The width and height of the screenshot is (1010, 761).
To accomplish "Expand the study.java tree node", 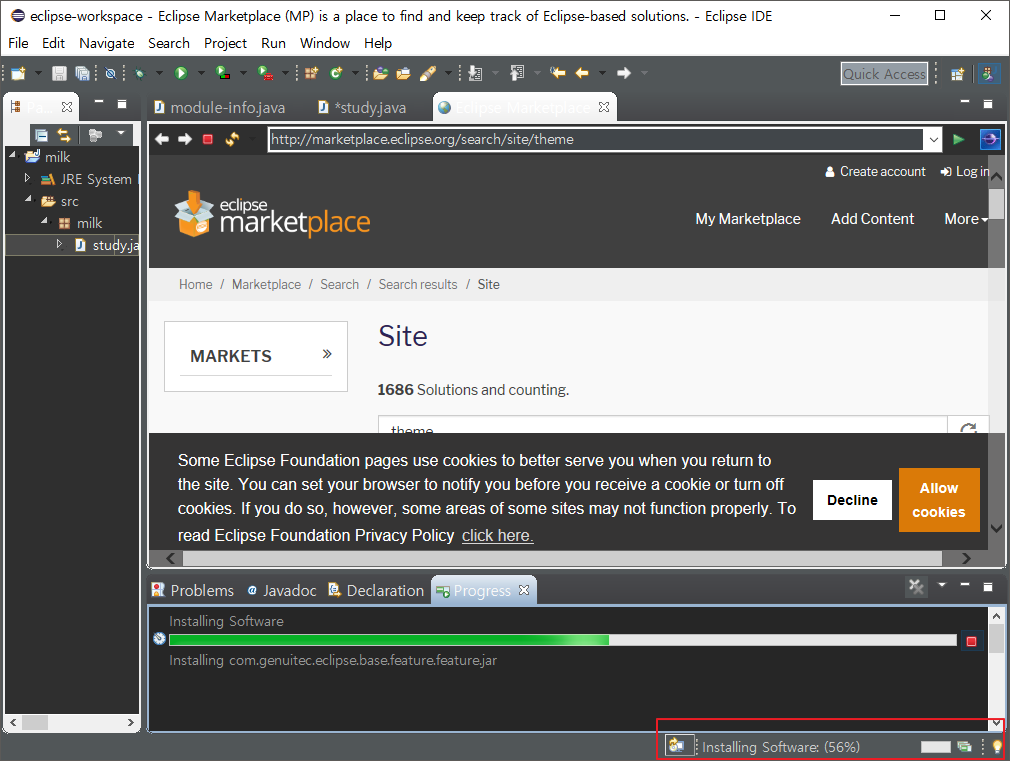I will (59, 244).
